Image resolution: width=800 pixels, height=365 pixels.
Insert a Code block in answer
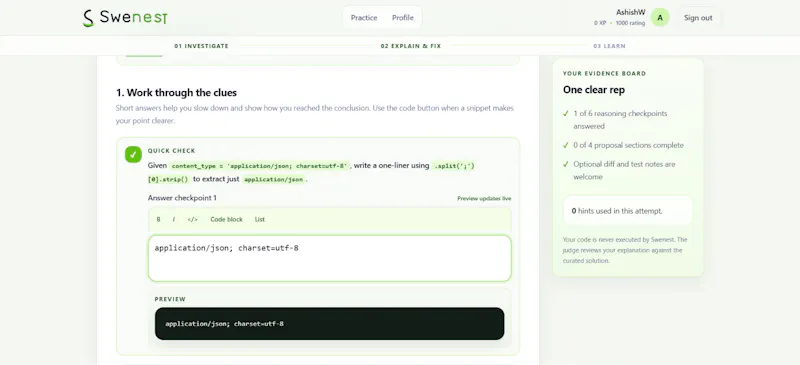pos(227,220)
